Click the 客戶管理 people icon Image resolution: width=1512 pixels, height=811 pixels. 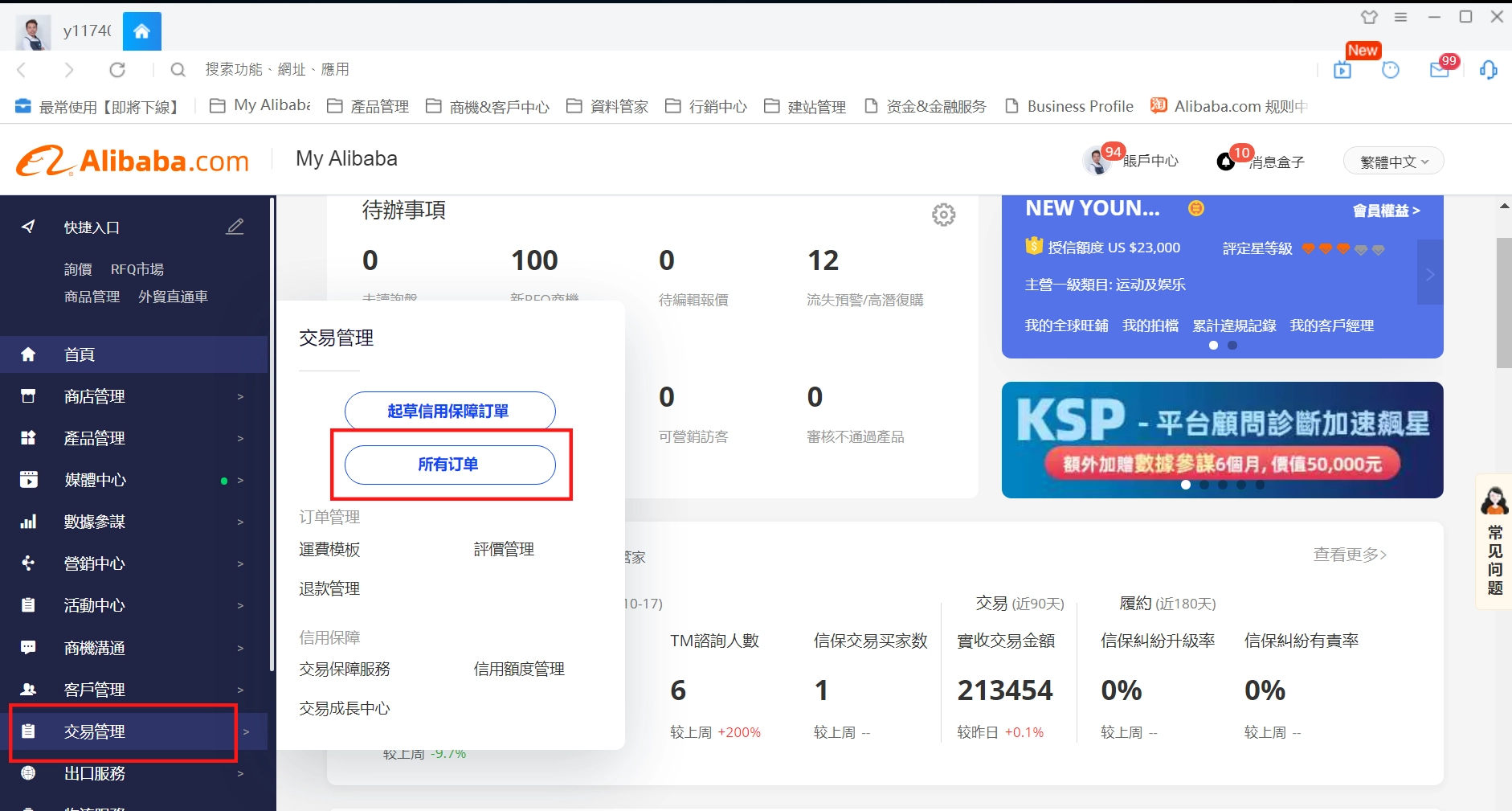pyautogui.click(x=28, y=689)
